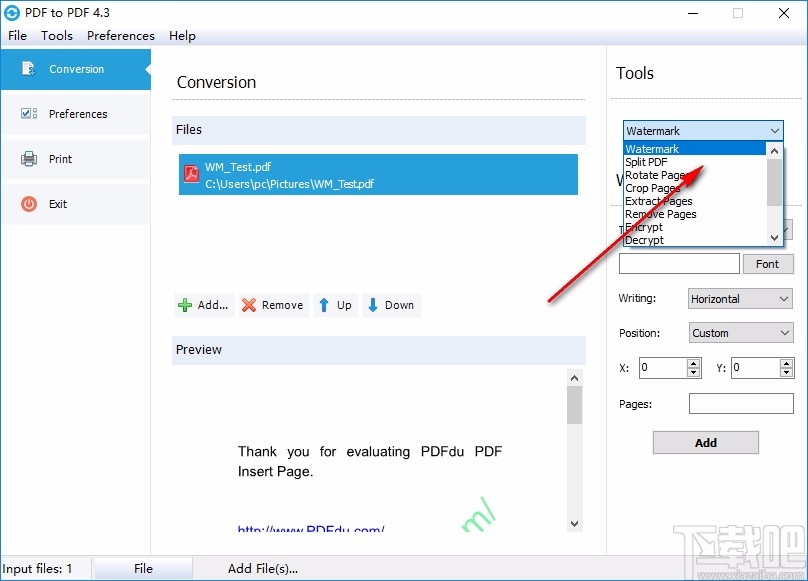
Task: Choose Crop Pages in the dropdown list
Action: [x=695, y=188]
